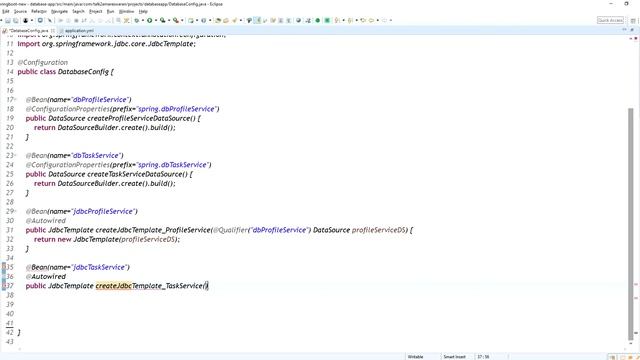
Task: Open the Back history dropdown arrow
Action: pyautogui.click(x=378, y=20)
